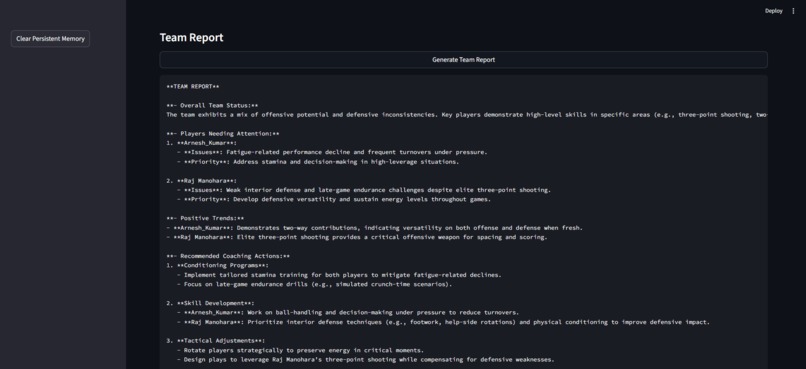Click Generate Team Report button
806x369 pixels.
click(x=463, y=60)
